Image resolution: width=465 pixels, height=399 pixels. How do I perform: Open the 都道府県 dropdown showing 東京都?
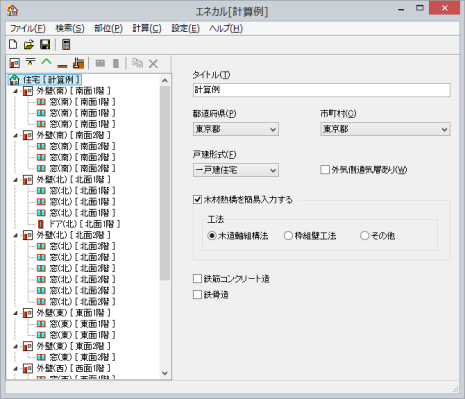pyautogui.click(x=236, y=129)
